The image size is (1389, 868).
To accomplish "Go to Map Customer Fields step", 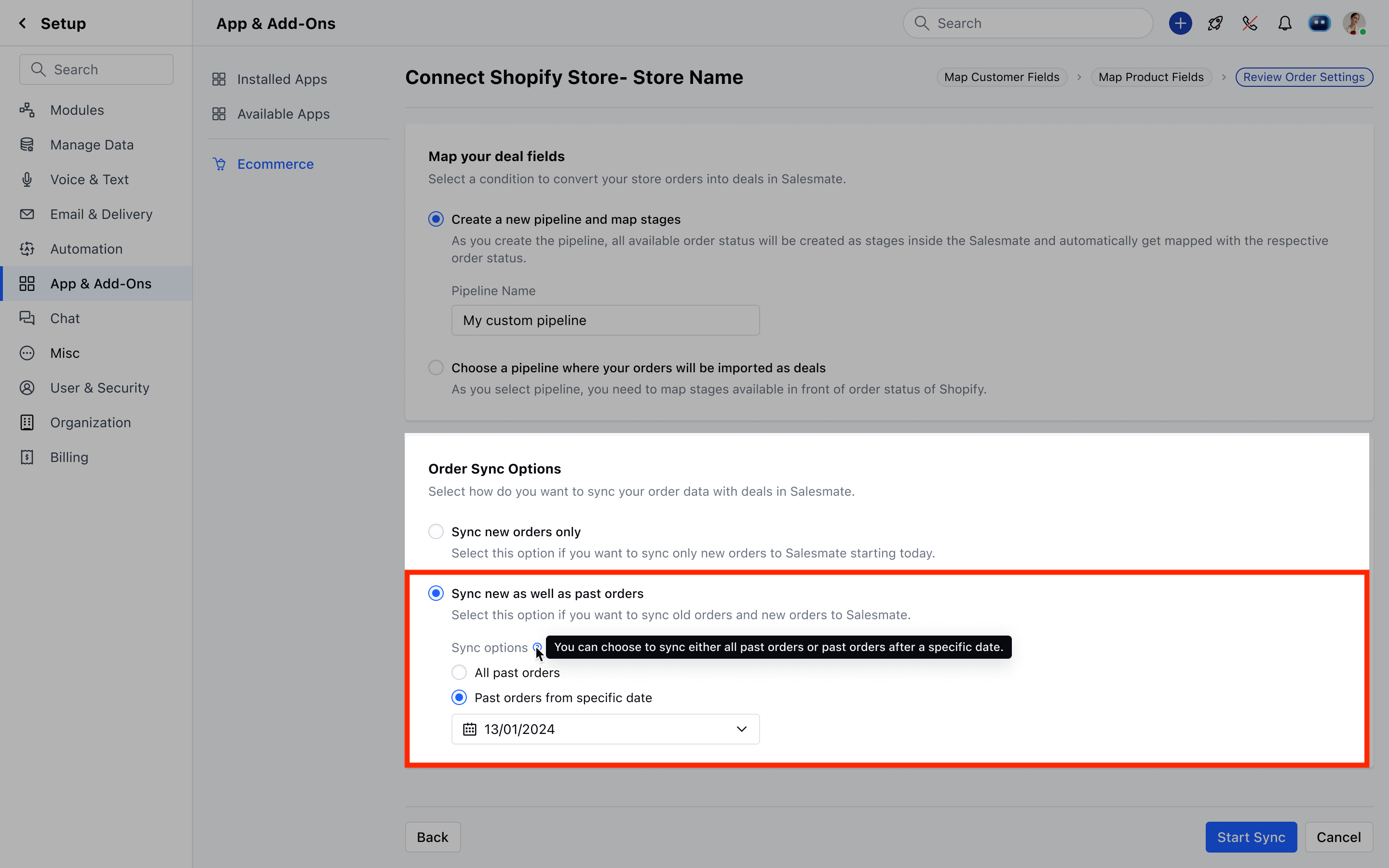I will click(x=1002, y=77).
